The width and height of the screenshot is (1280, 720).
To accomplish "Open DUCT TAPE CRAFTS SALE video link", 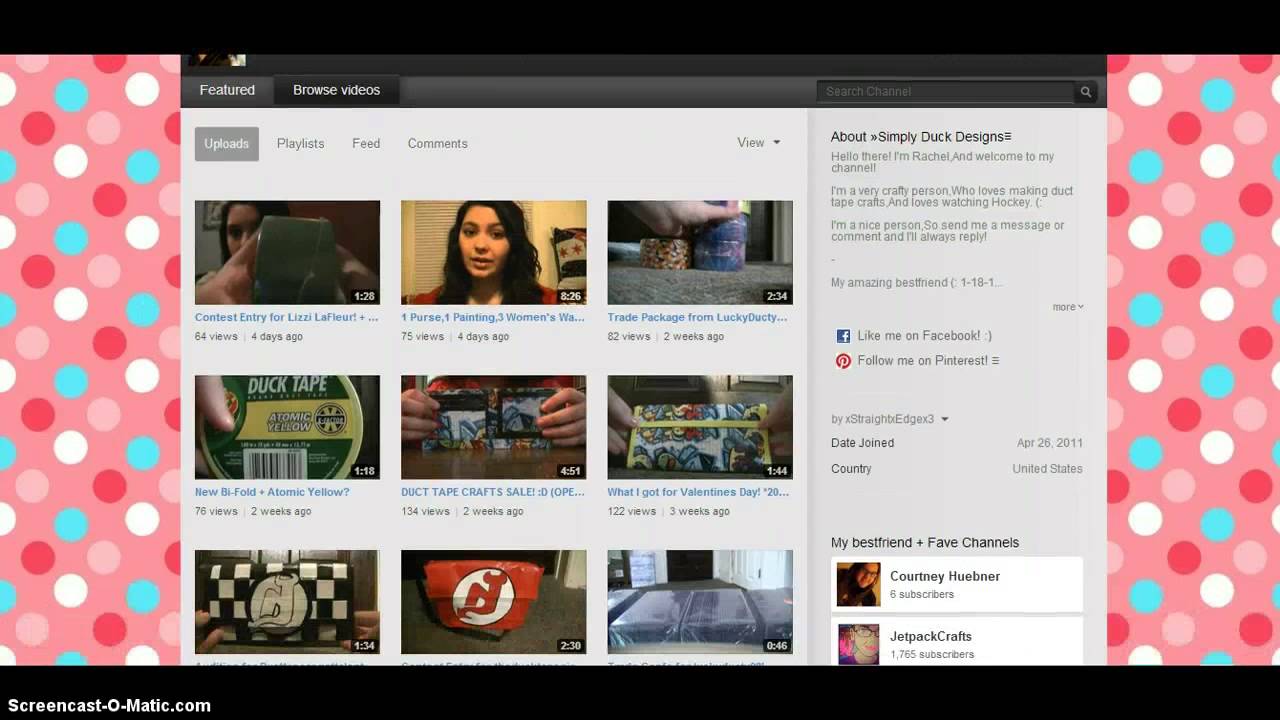I will [x=493, y=492].
